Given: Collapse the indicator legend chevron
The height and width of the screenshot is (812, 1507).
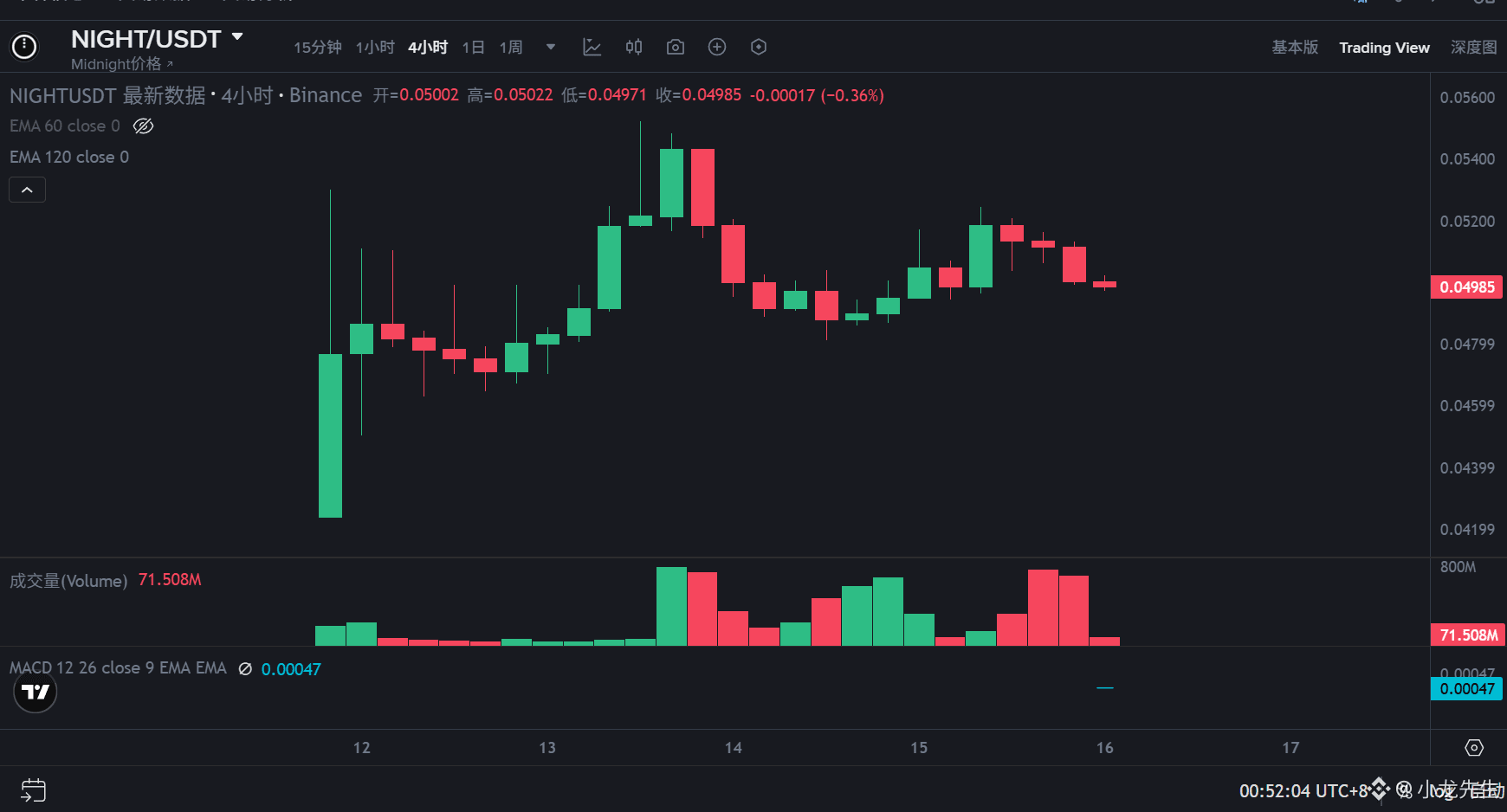Looking at the screenshot, I should pos(27,190).
